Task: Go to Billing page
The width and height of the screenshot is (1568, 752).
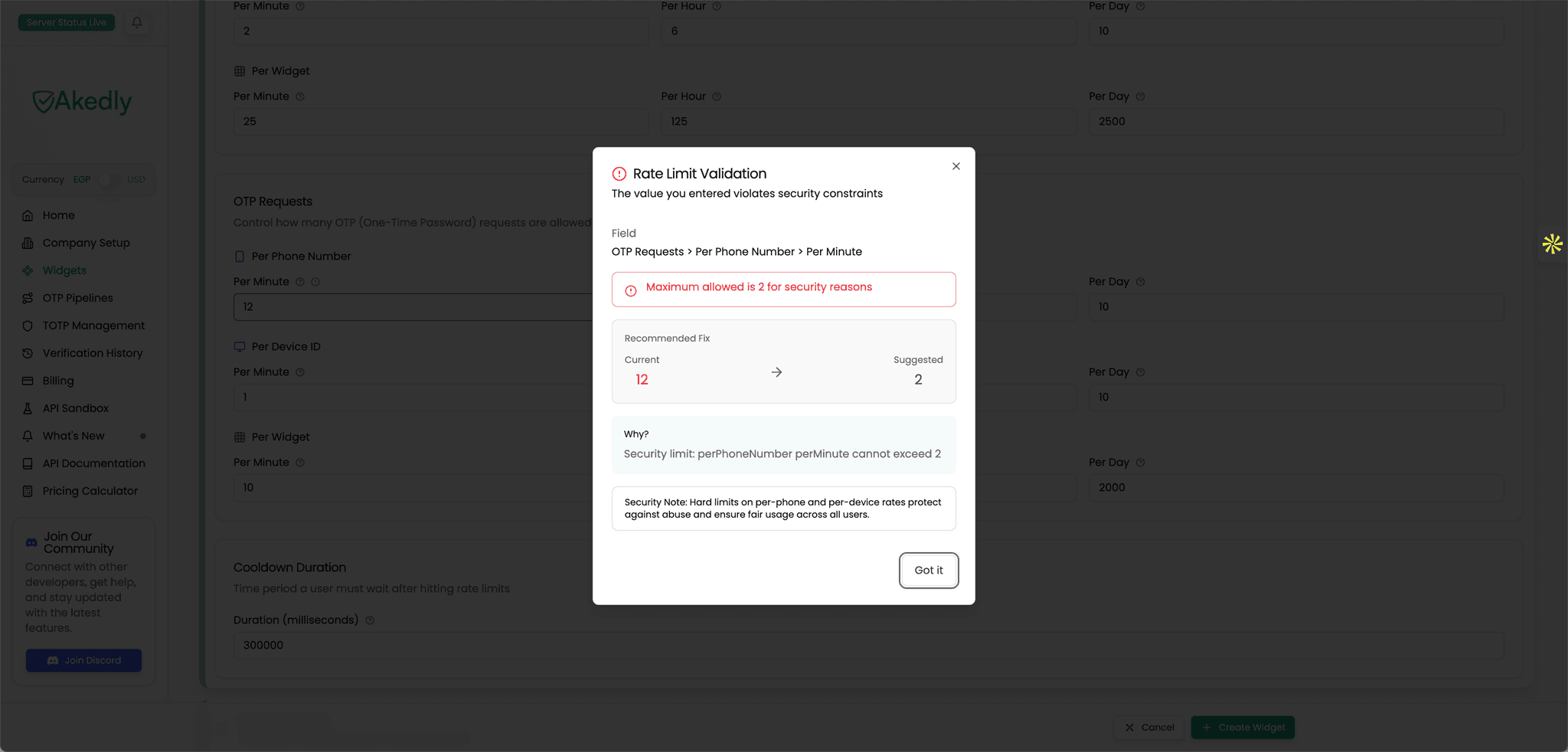Action: click(58, 381)
